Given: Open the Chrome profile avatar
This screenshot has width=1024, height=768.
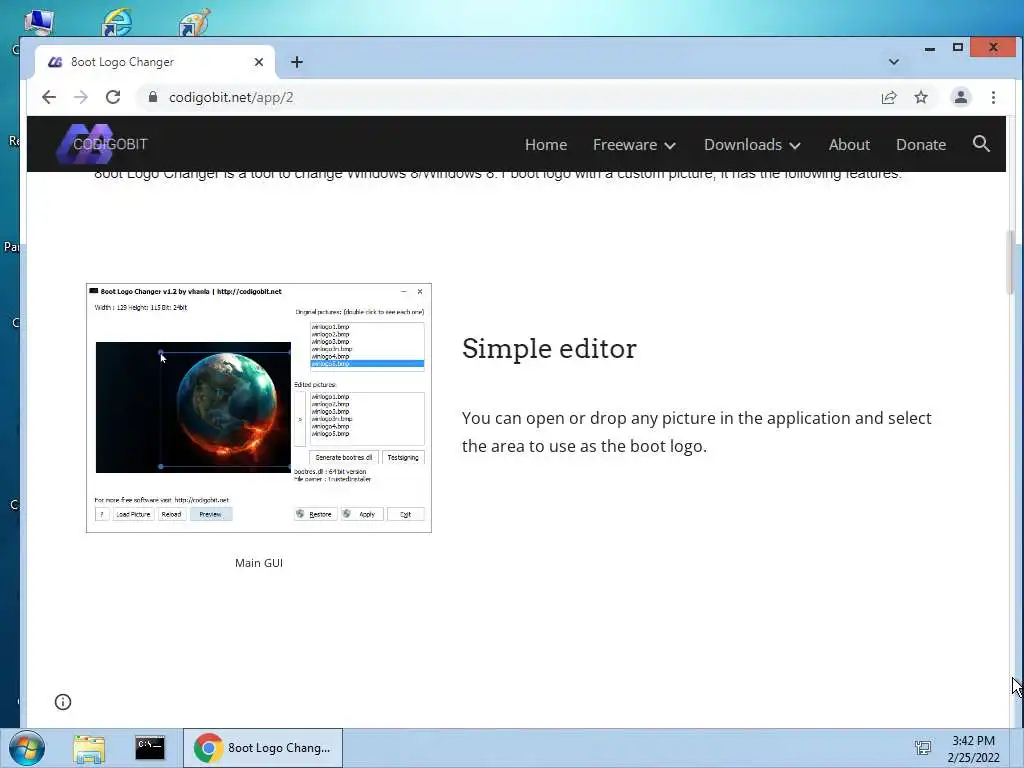Looking at the screenshot, I should (x=961, y=97).
